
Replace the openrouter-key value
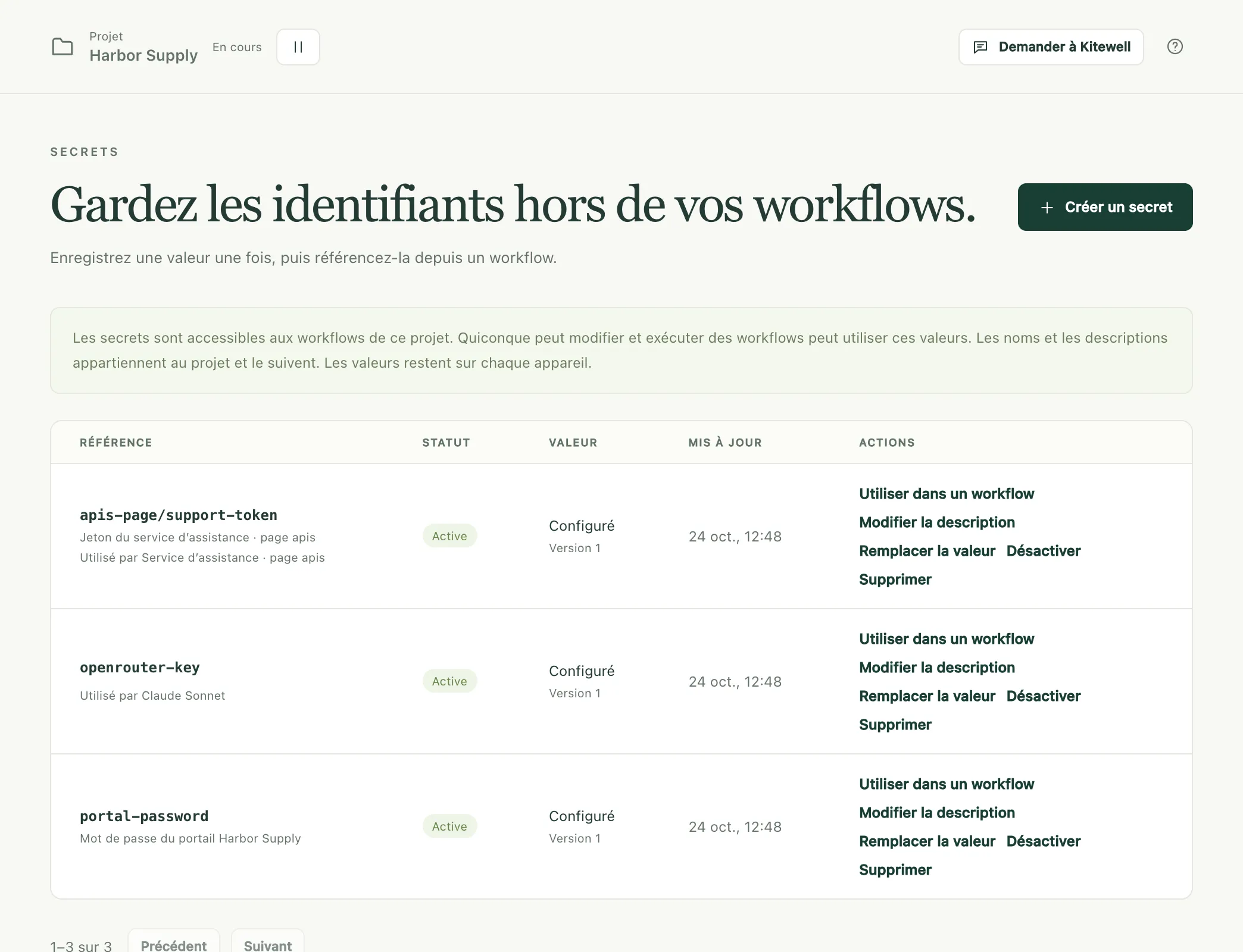coord(927,696)
